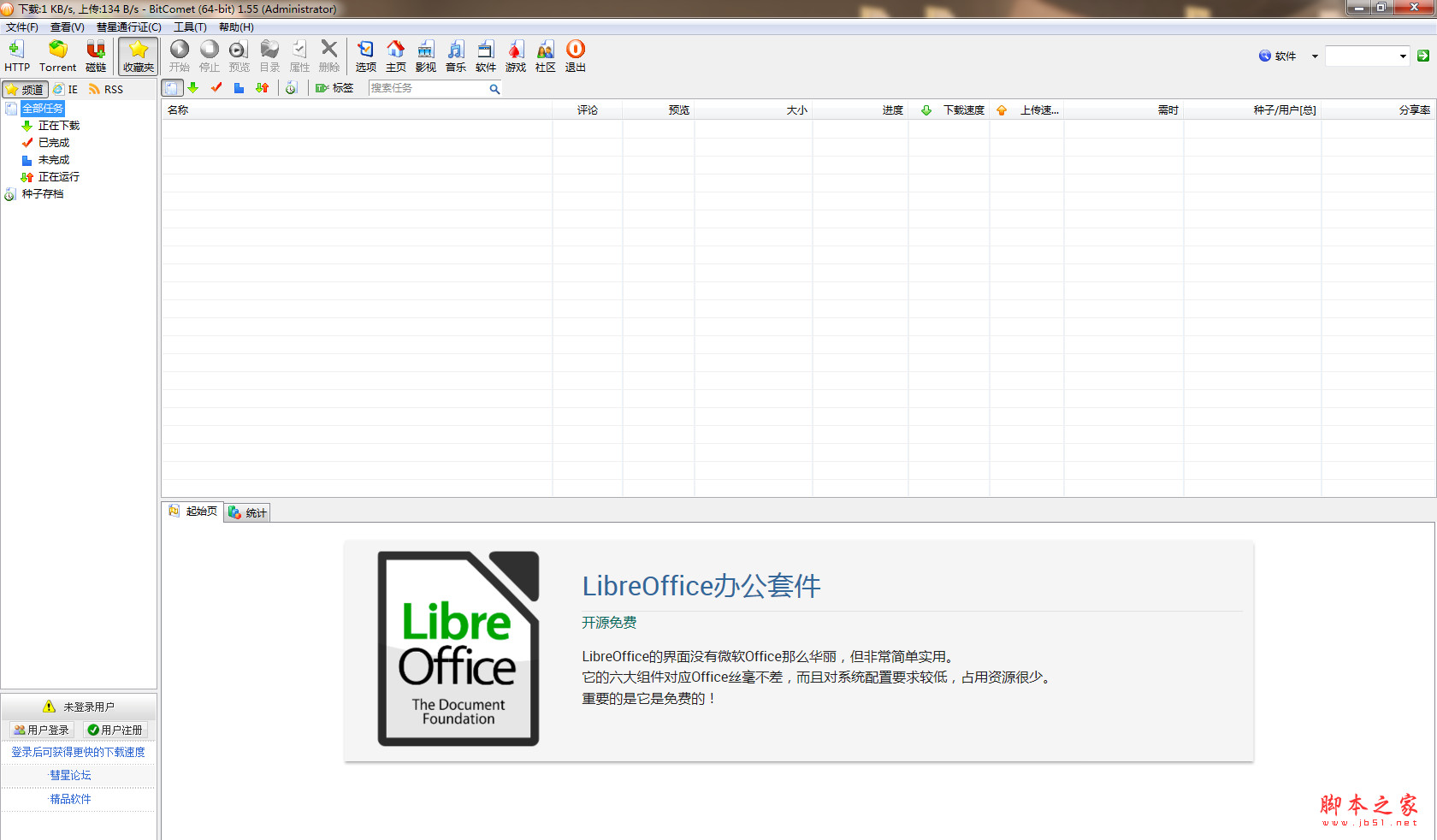
Task: Click the 用户注册 button
Action: coord(115,730)
